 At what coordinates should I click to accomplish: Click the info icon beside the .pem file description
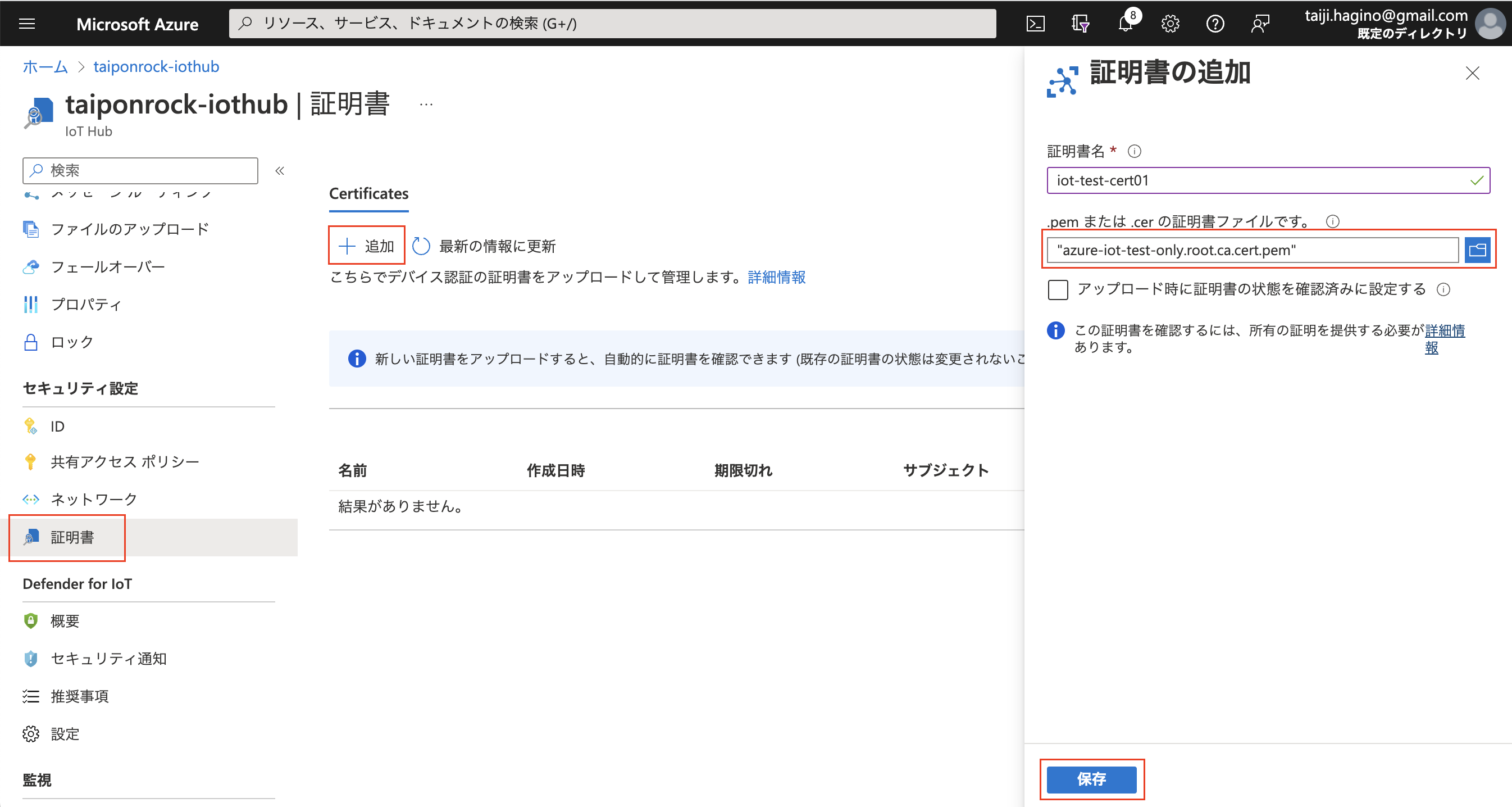point(1333,221)
